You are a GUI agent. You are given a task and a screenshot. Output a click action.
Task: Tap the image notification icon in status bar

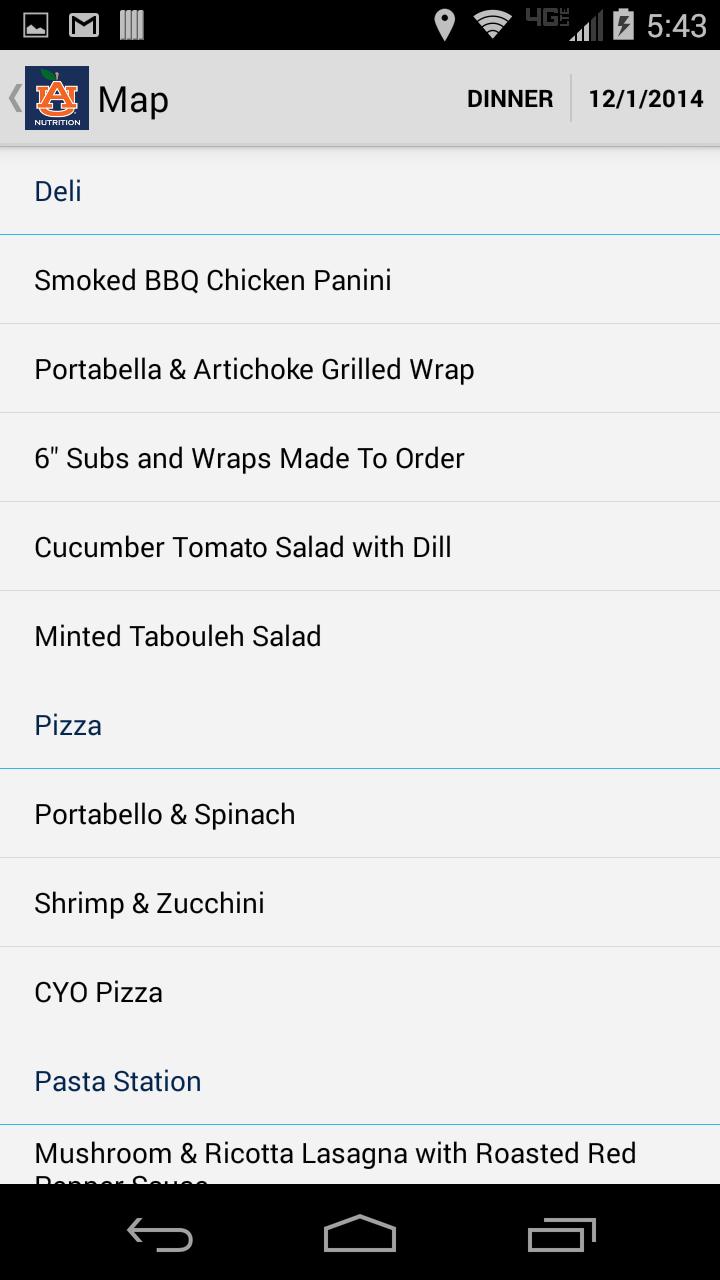point(35,25)
